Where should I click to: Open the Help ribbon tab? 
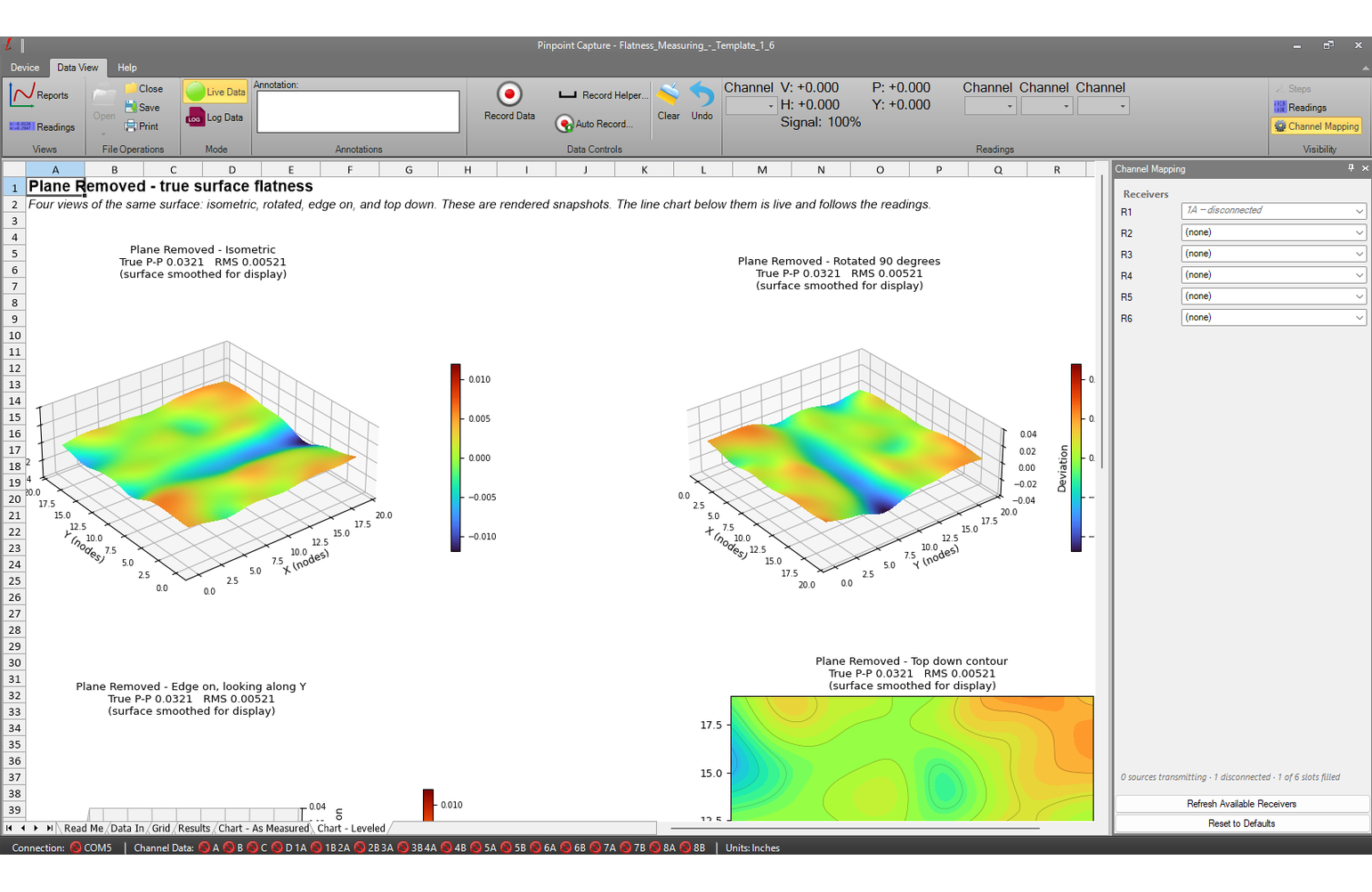(127, 68)
